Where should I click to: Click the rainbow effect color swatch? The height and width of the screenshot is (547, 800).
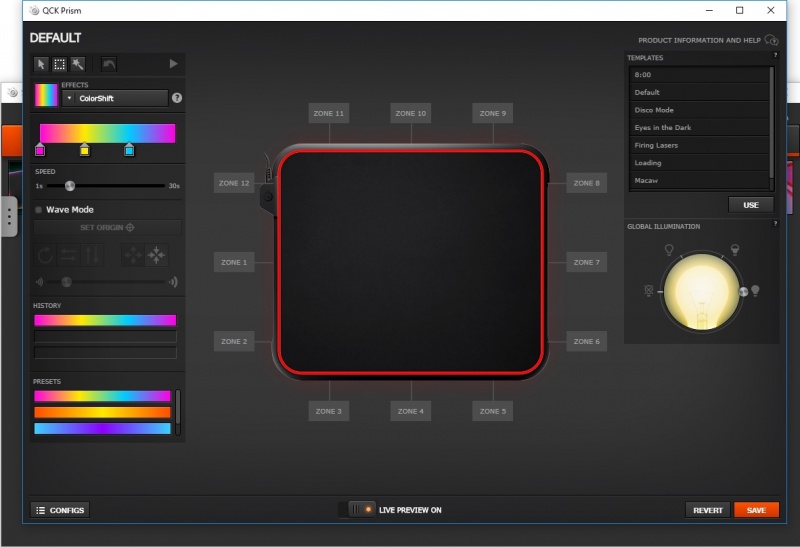pos(46,94)
